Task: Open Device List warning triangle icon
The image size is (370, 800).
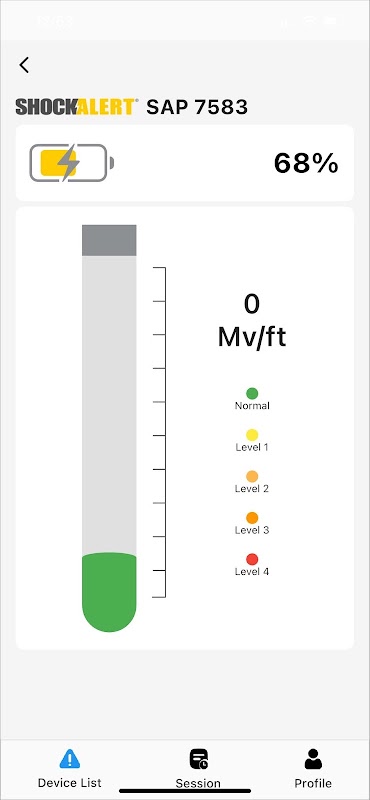Action: 69,759
